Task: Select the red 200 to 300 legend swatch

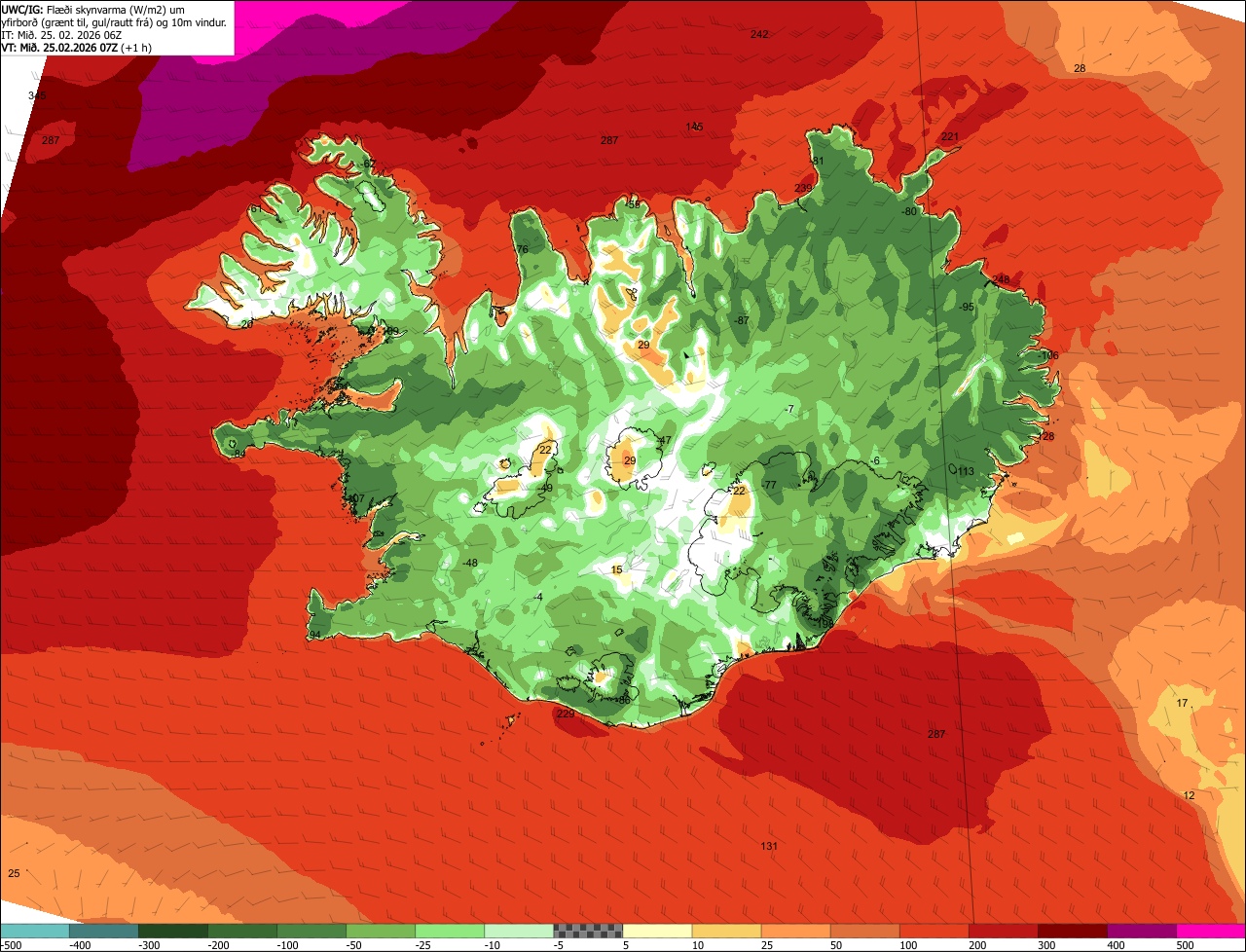Action: [x=1003, y=930]
